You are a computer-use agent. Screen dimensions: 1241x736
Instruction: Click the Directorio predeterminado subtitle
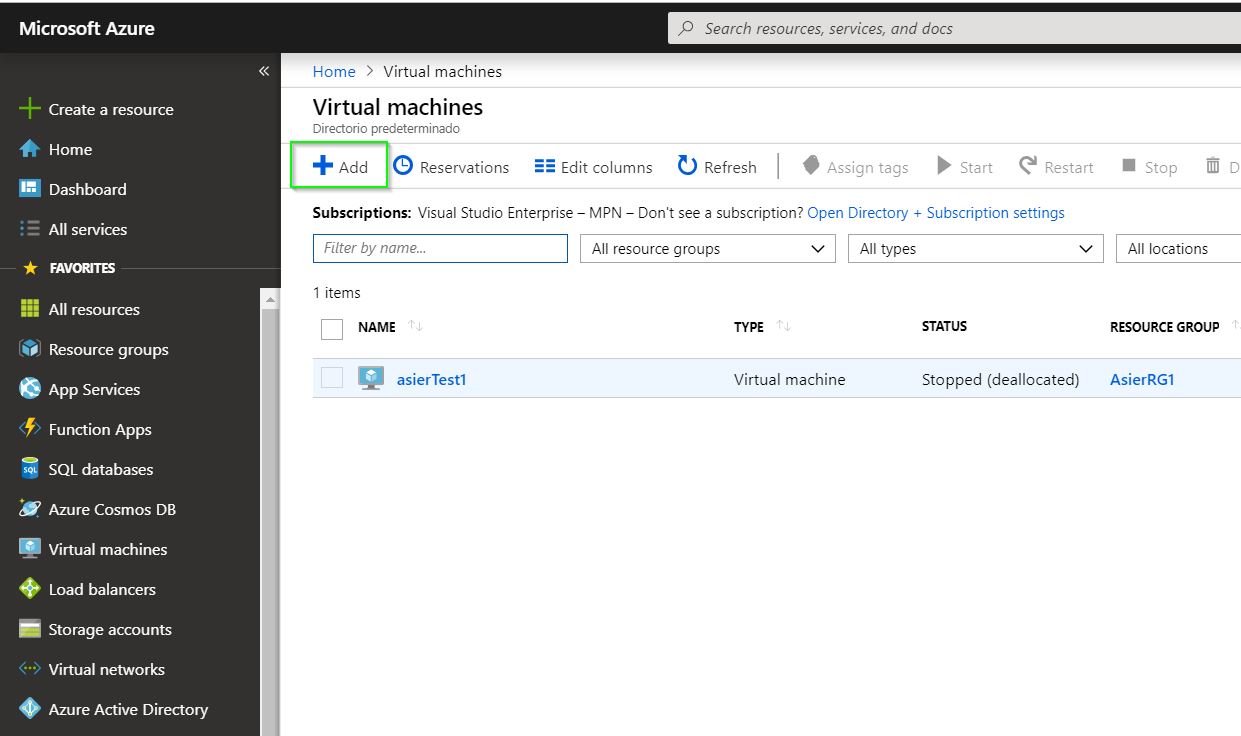pos(386,129)
